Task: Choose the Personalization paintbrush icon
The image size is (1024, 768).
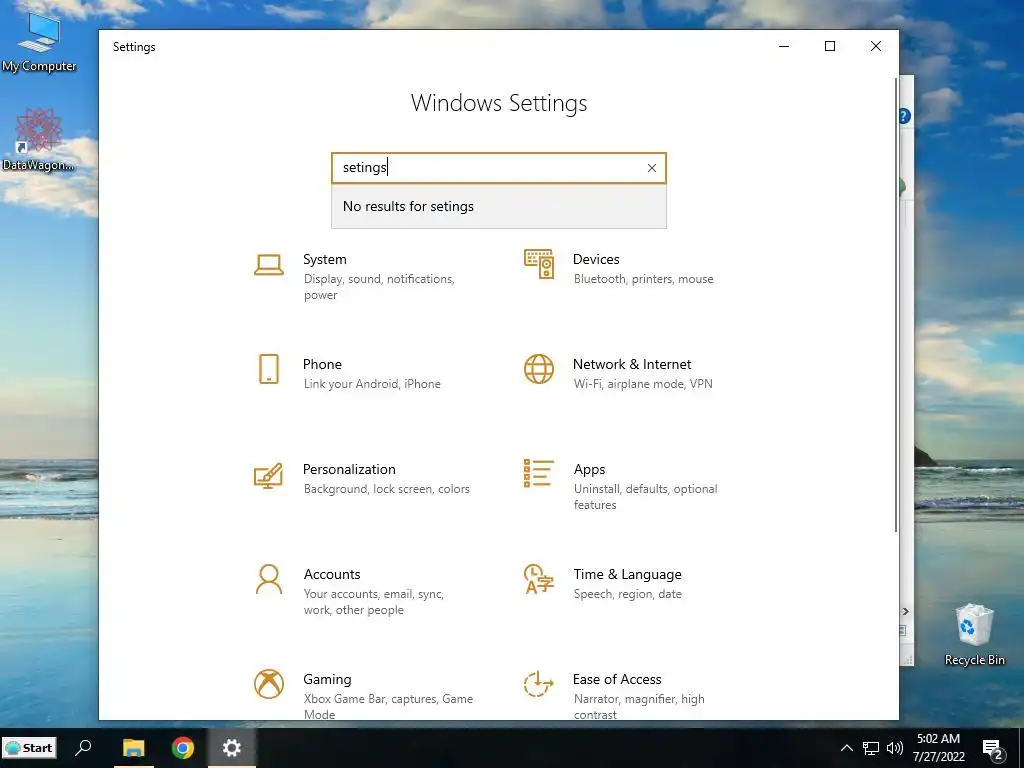Action: click(268, 475)
